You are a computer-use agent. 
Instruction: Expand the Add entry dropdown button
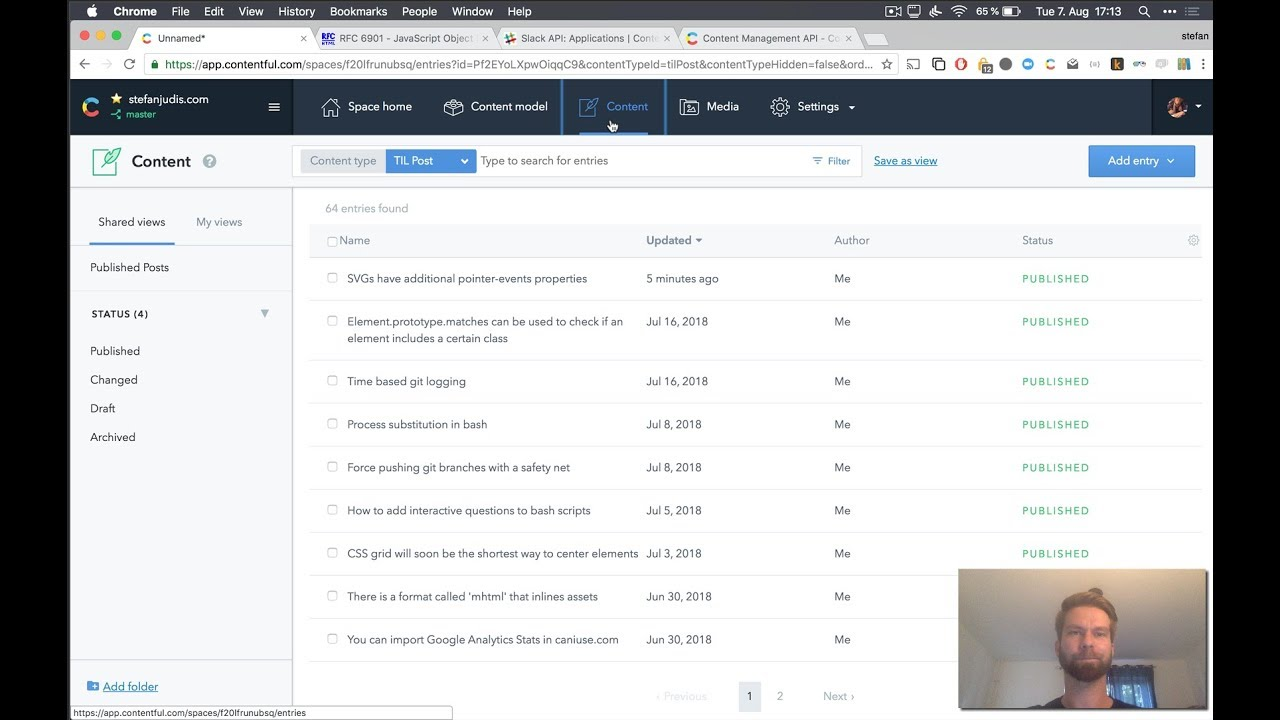pos(1141,161)
